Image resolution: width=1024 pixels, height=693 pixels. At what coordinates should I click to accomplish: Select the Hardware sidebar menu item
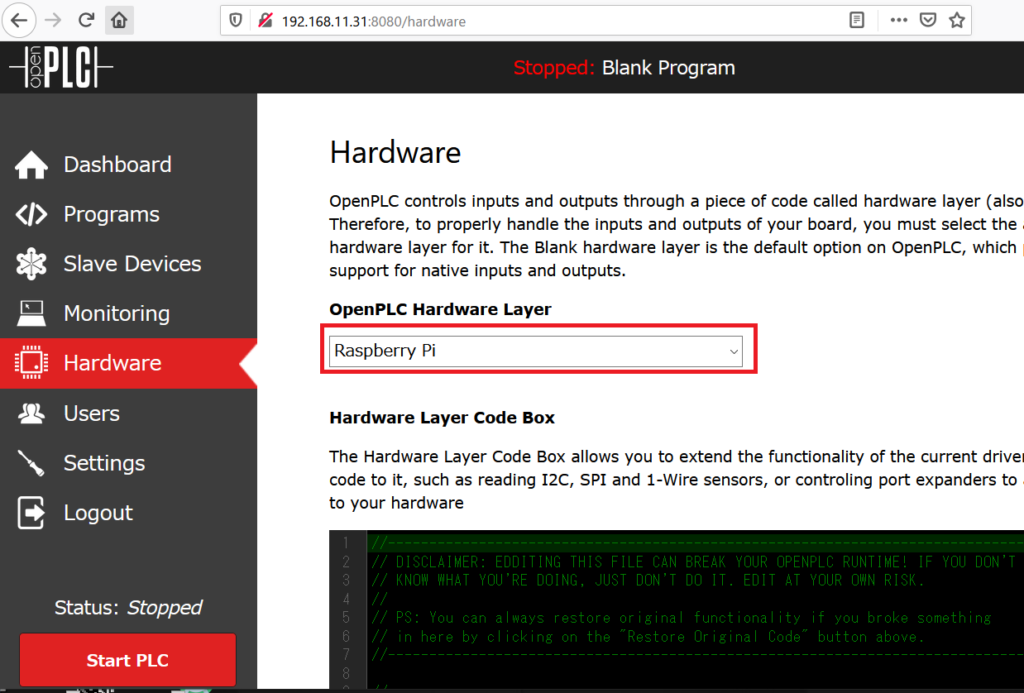[112, 363]
